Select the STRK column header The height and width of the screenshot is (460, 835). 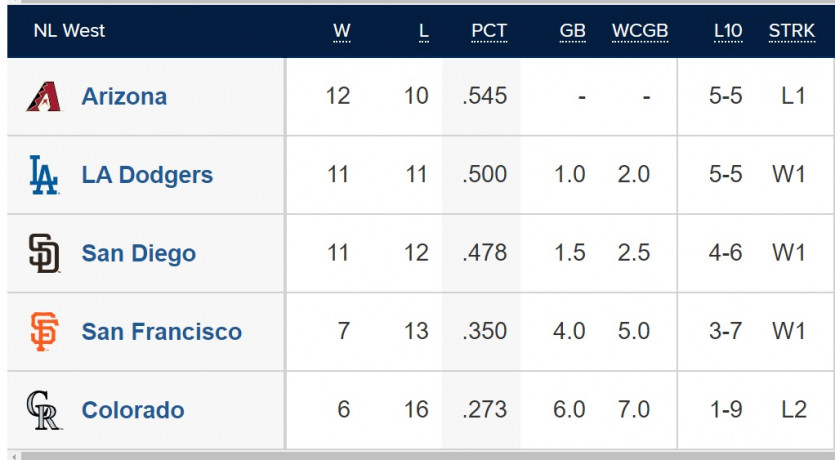pyautogui.click(x=791, y=31)
